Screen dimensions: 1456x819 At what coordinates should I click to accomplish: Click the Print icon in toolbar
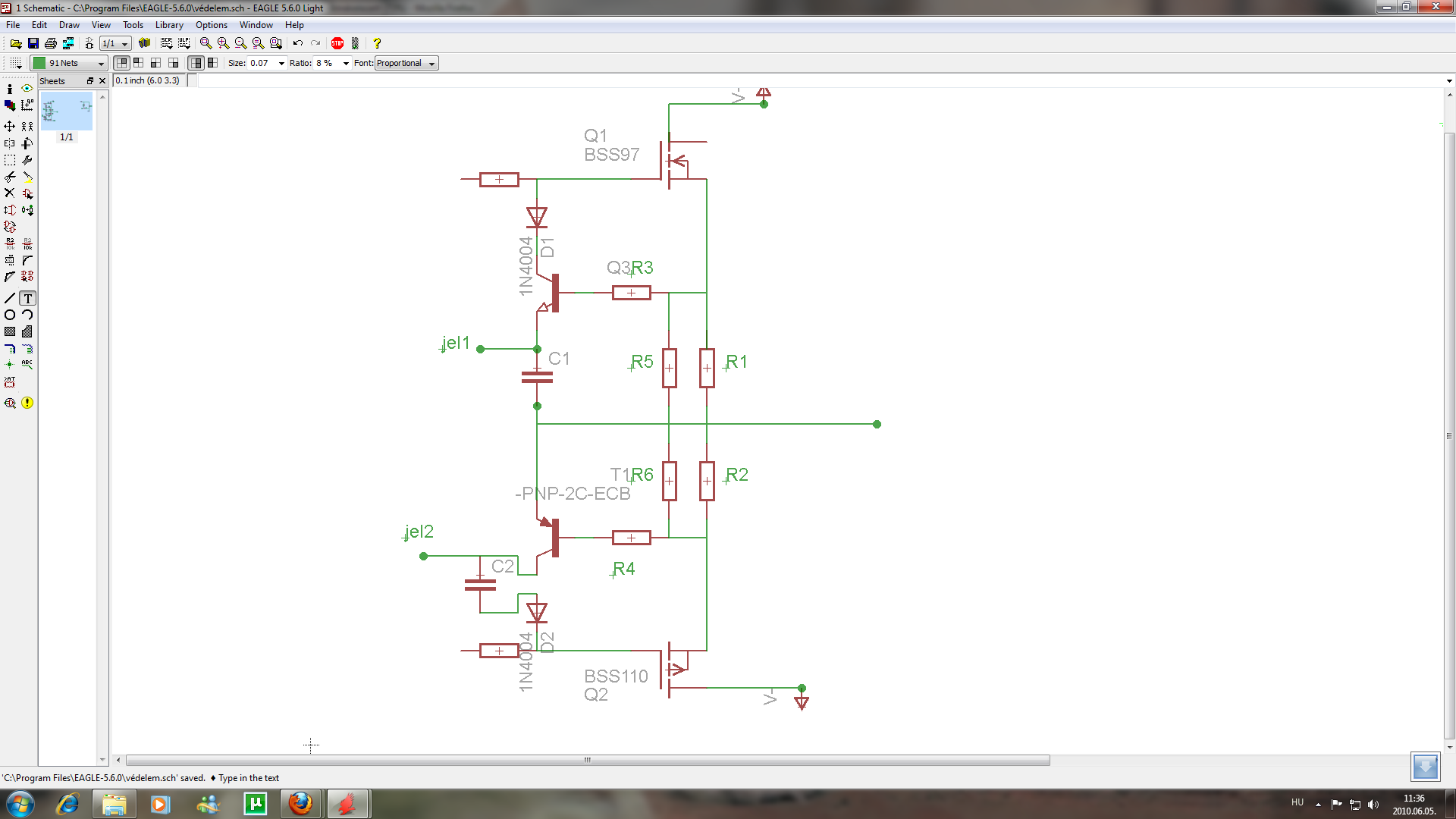[51, 43]
